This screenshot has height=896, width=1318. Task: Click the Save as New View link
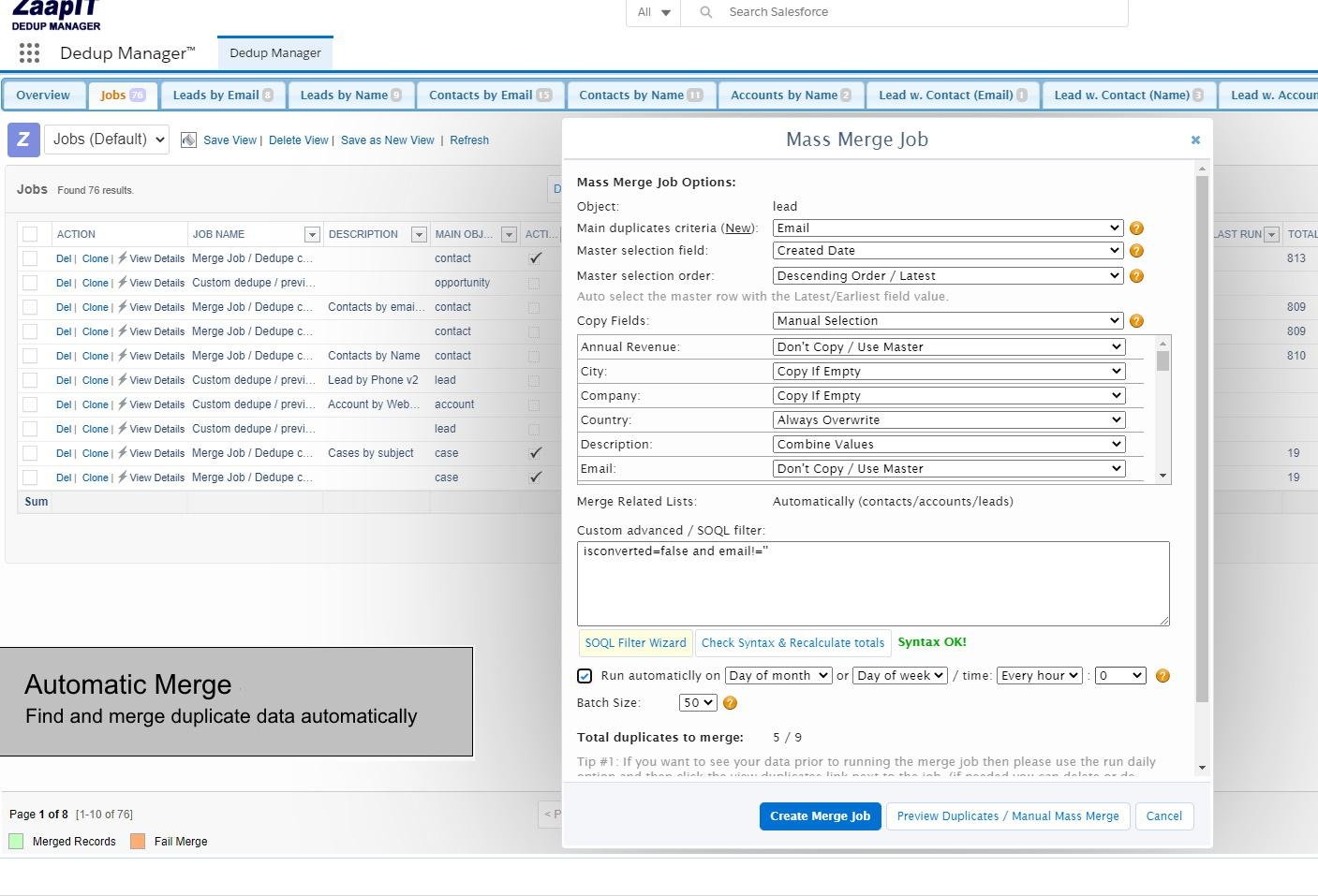(x=388, y=140)
